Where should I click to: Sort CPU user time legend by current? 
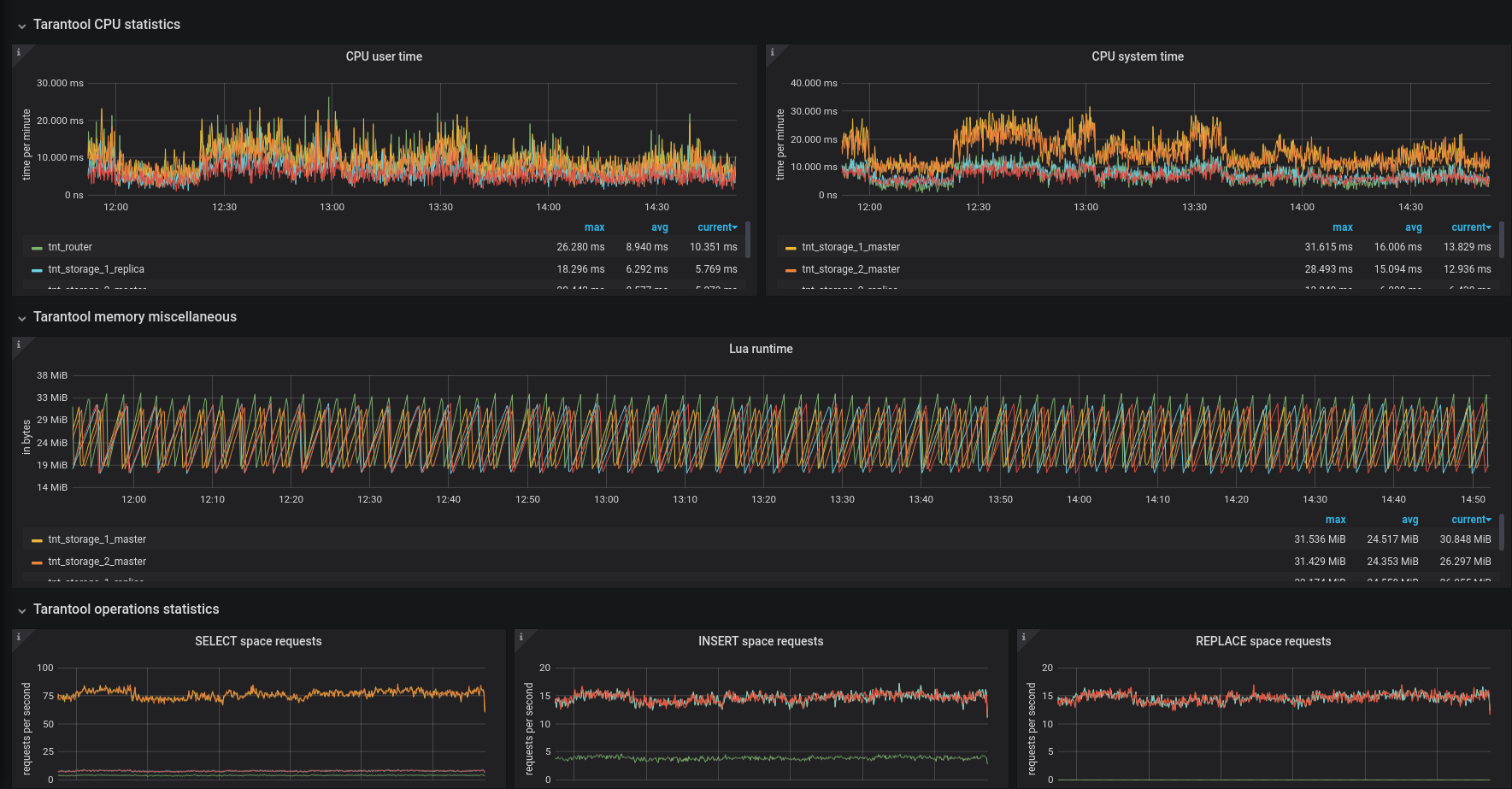coord(717,227)
